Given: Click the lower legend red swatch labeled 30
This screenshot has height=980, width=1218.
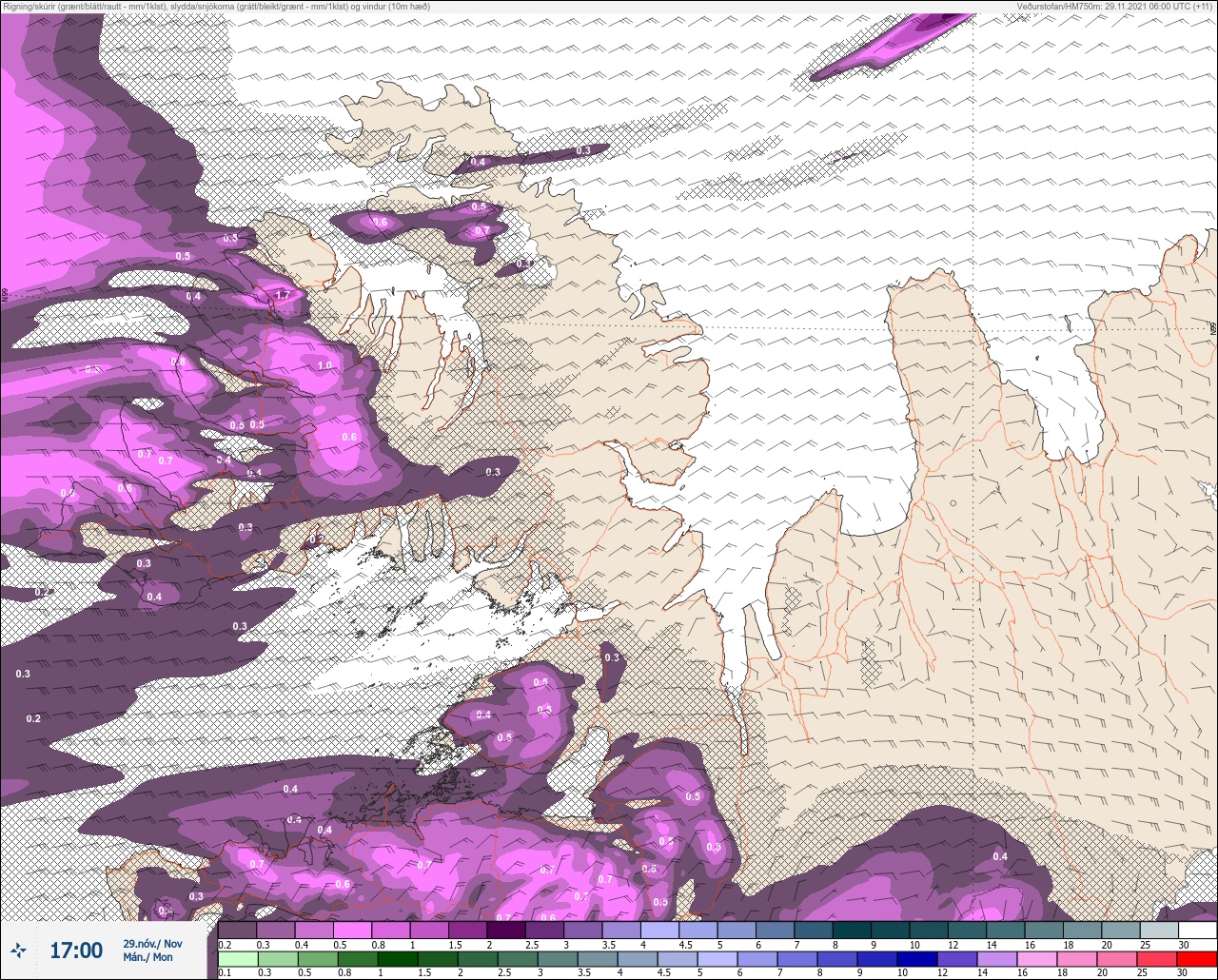Looking at the screenshot, I should (1197, 958).
